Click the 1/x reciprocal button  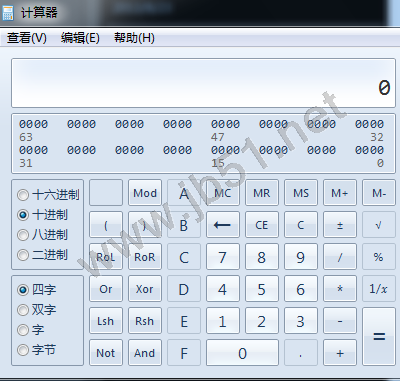[x=379, y=289]
